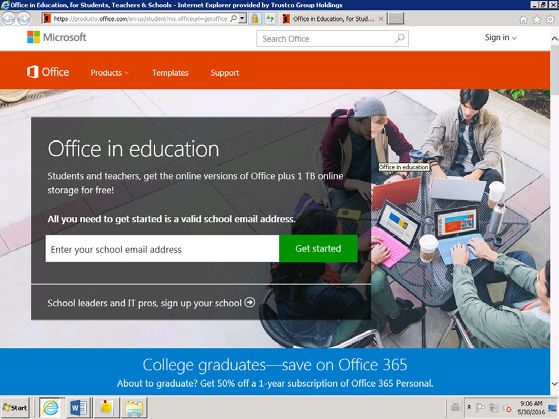Click the Microsoft logo
The height and width of the screenshot is (419, 559).
[x=57, y=37]
